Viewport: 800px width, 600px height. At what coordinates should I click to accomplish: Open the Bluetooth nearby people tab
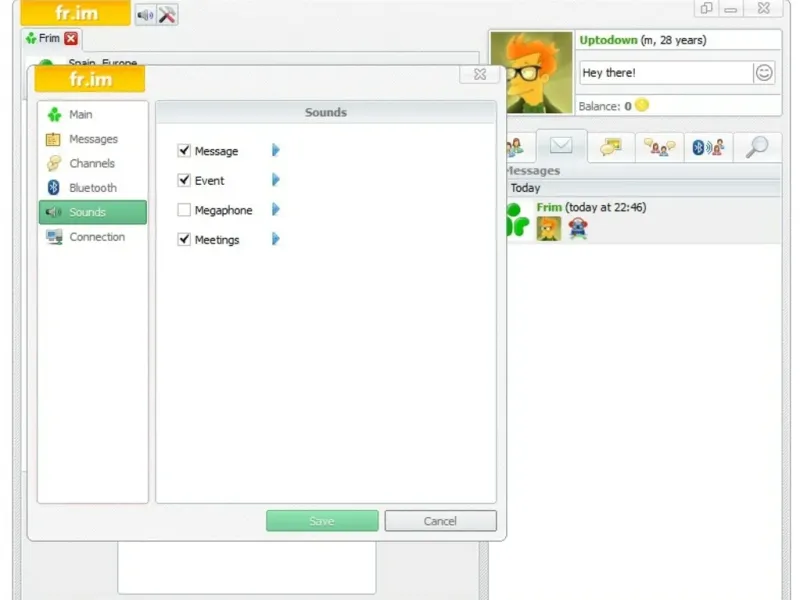(708, 147)
